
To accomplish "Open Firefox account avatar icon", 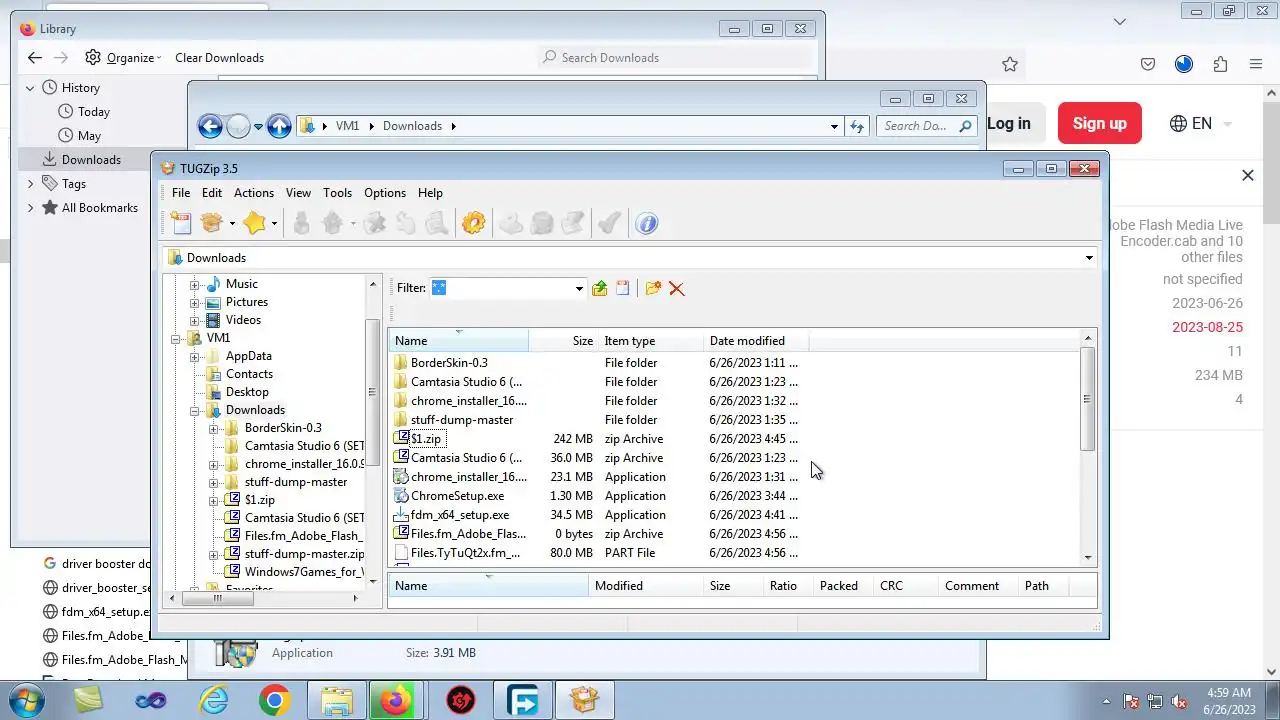I will pos(1184,64).
